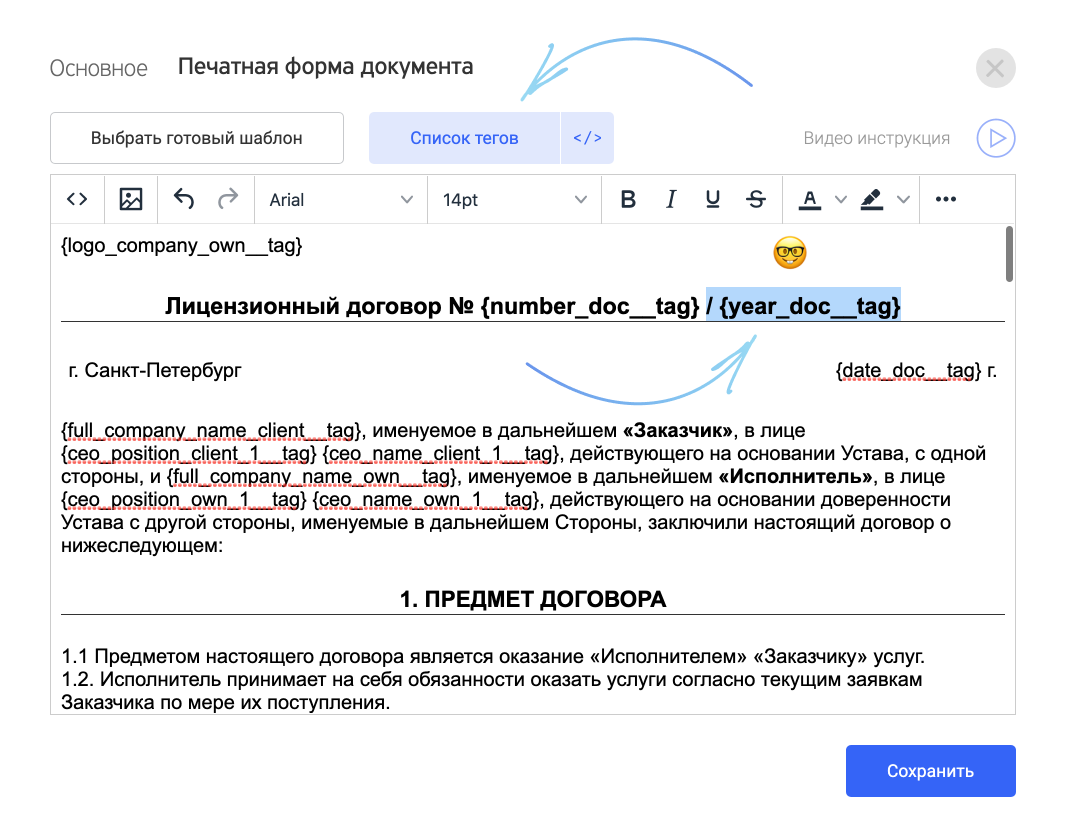The image size is (1065, 823).
Task: Open the 14pt font size dropdown
Action: click(x=514, y=200)
